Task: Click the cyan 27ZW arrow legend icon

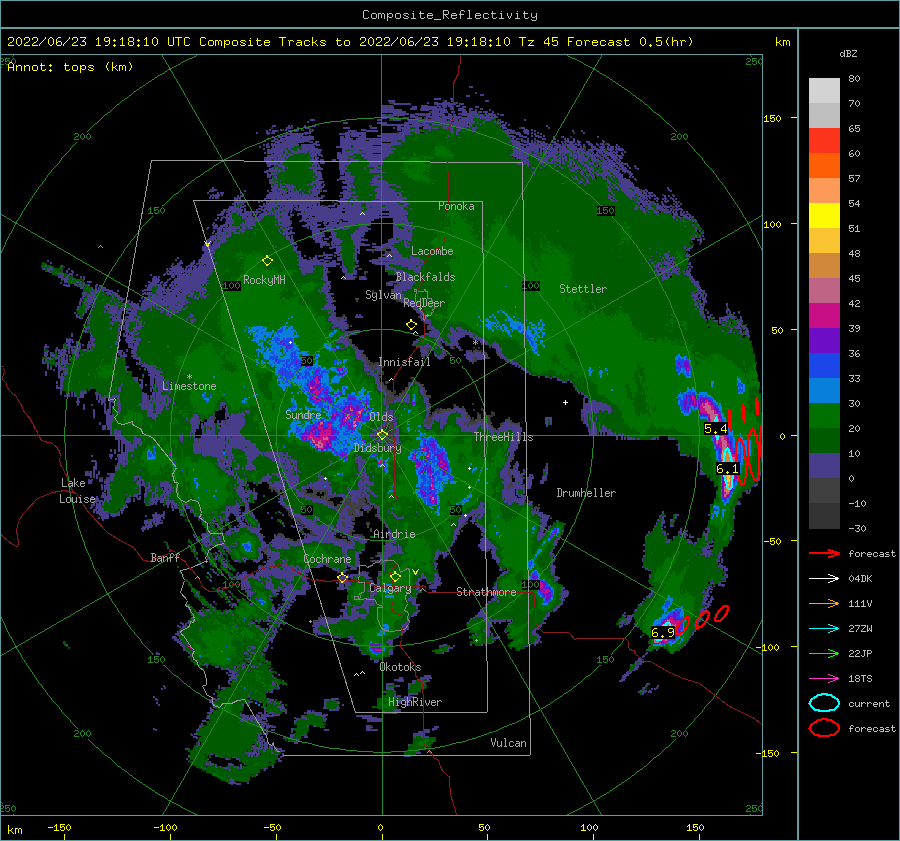Action: (x=824, y=629)
